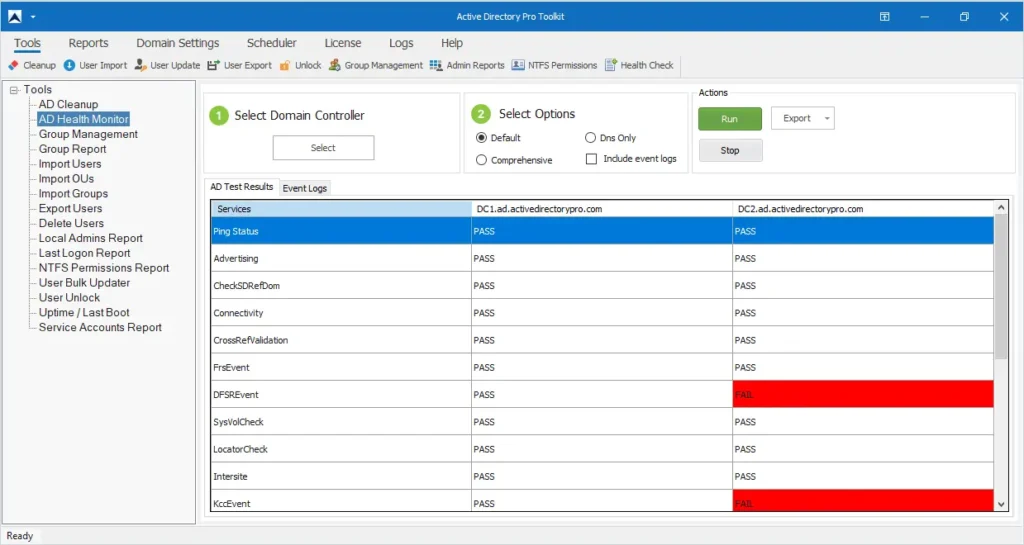Image resolution: width=1024 pixels, height=545 pixels.
Task: Click the User Import toolbar icon
Action: point(69,65)
